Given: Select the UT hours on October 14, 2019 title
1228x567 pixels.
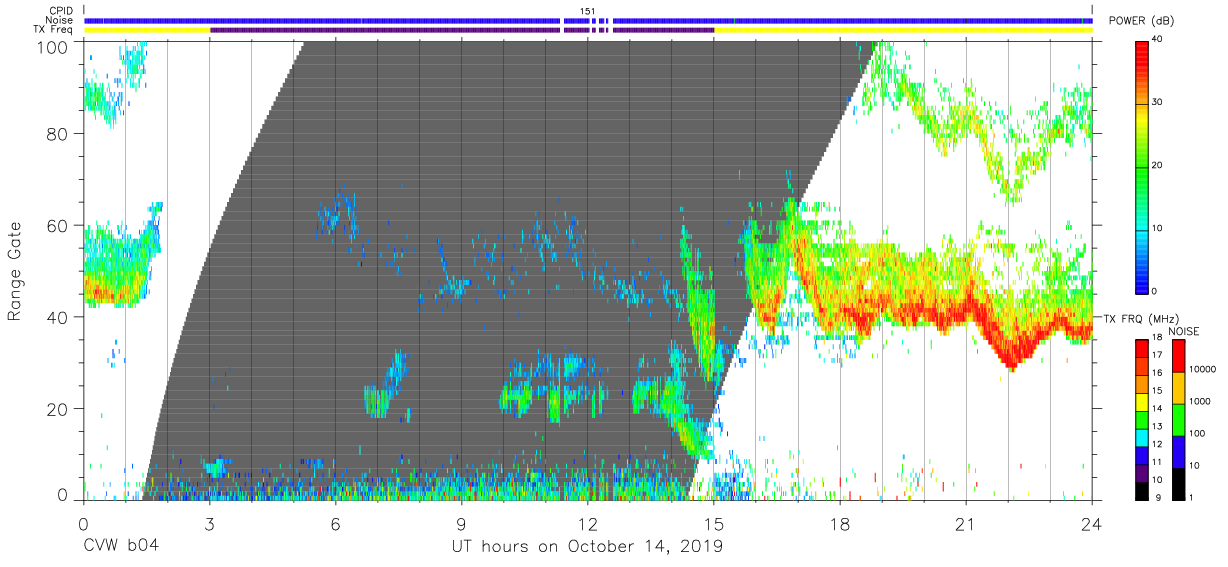Looking at the screenshot, I should (x=587, y=547).
